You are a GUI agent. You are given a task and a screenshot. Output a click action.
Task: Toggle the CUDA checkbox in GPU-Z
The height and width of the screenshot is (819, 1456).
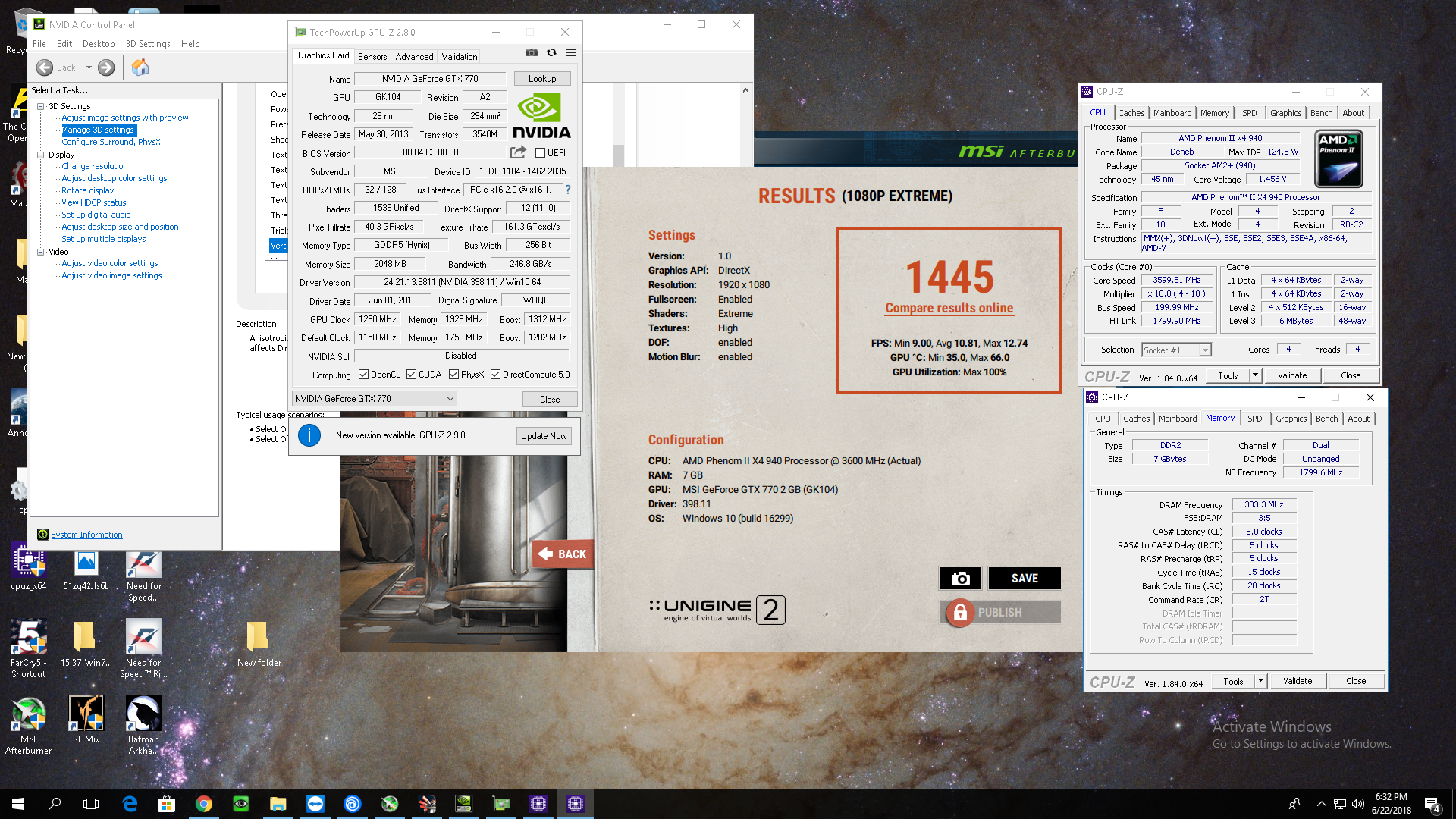411,375
